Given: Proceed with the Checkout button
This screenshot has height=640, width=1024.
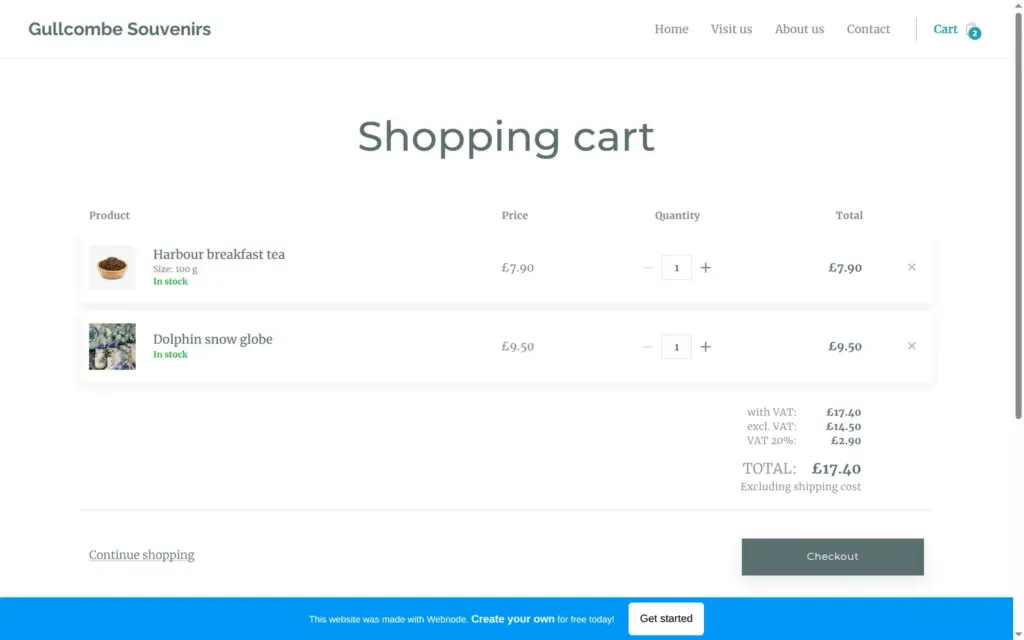Looking at the screenshot, I should click(833, 556).
